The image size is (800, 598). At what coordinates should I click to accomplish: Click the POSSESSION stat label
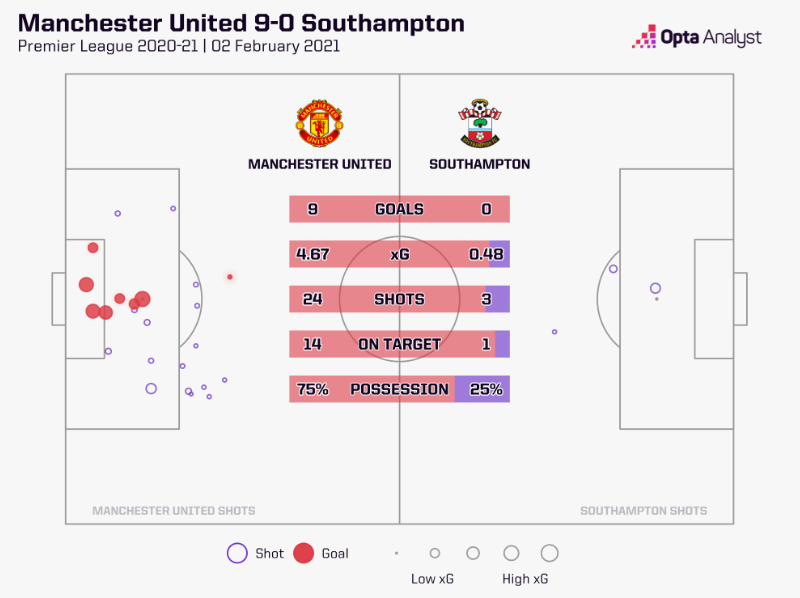click(x=399, y=389)
